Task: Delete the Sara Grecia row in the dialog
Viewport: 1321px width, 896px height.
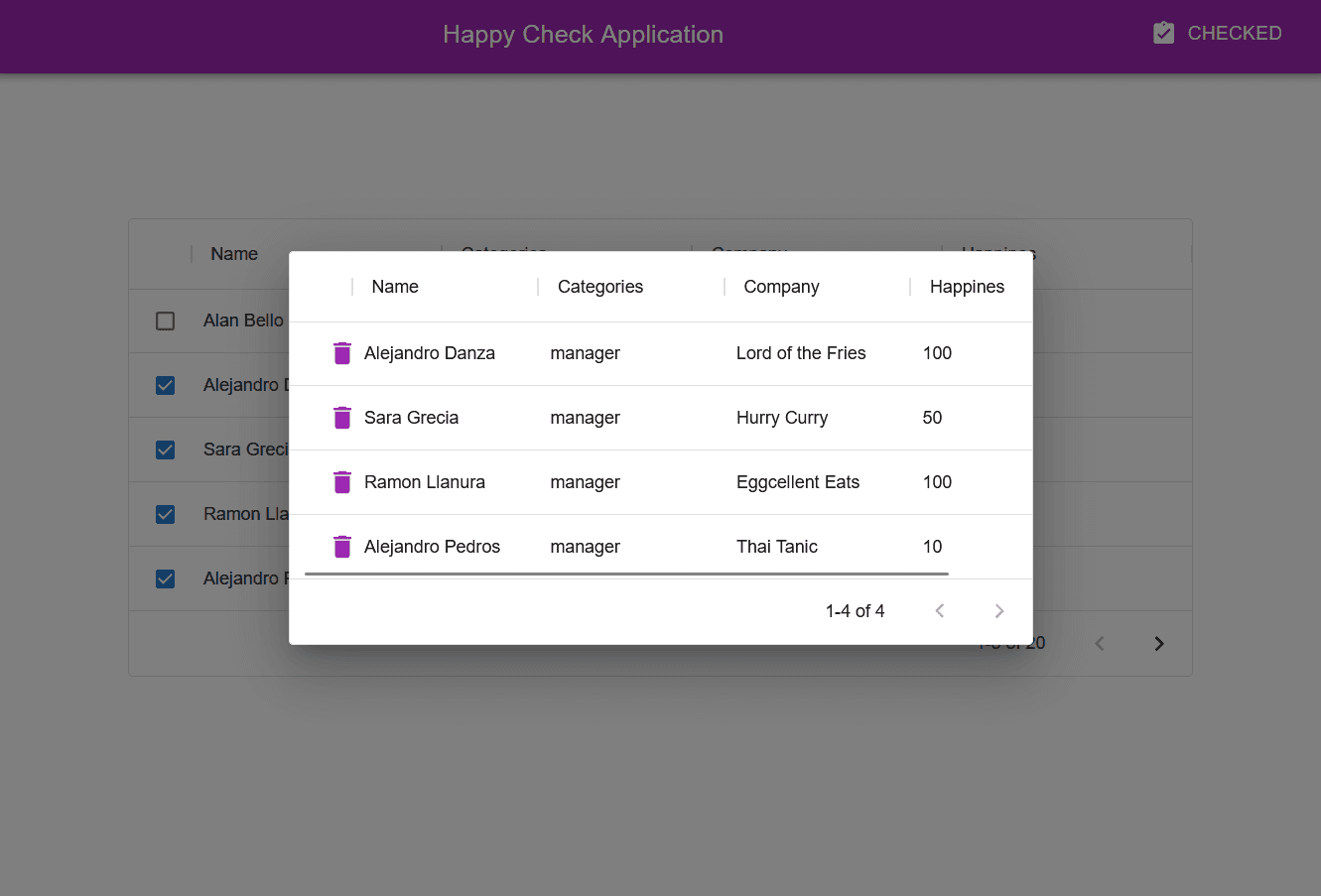Action: point(342,418)
